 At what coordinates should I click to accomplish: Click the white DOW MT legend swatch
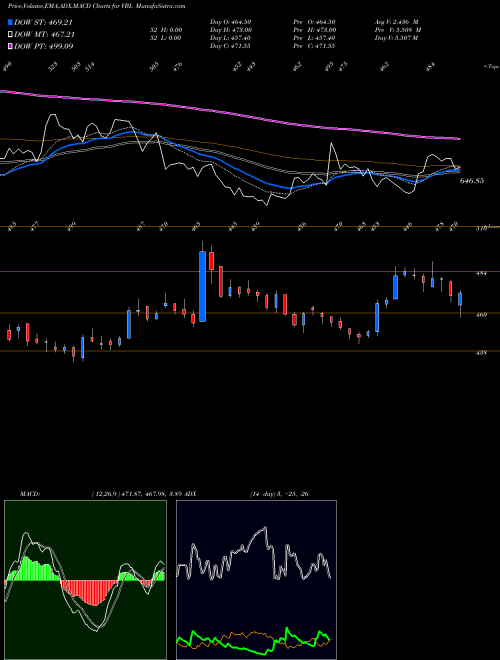[10, 34]
